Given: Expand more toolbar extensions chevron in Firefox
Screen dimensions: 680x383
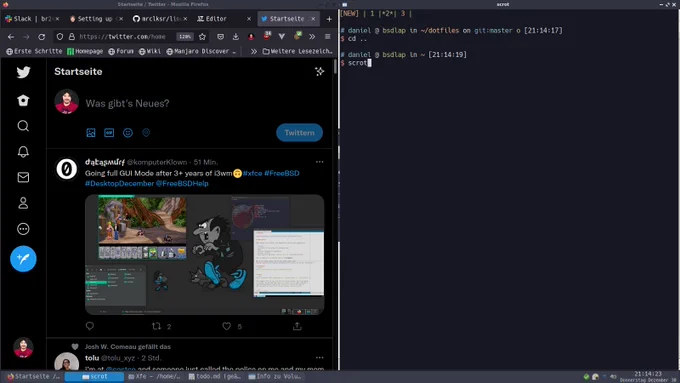Looking at the screenshot, I should click(312, 37).
